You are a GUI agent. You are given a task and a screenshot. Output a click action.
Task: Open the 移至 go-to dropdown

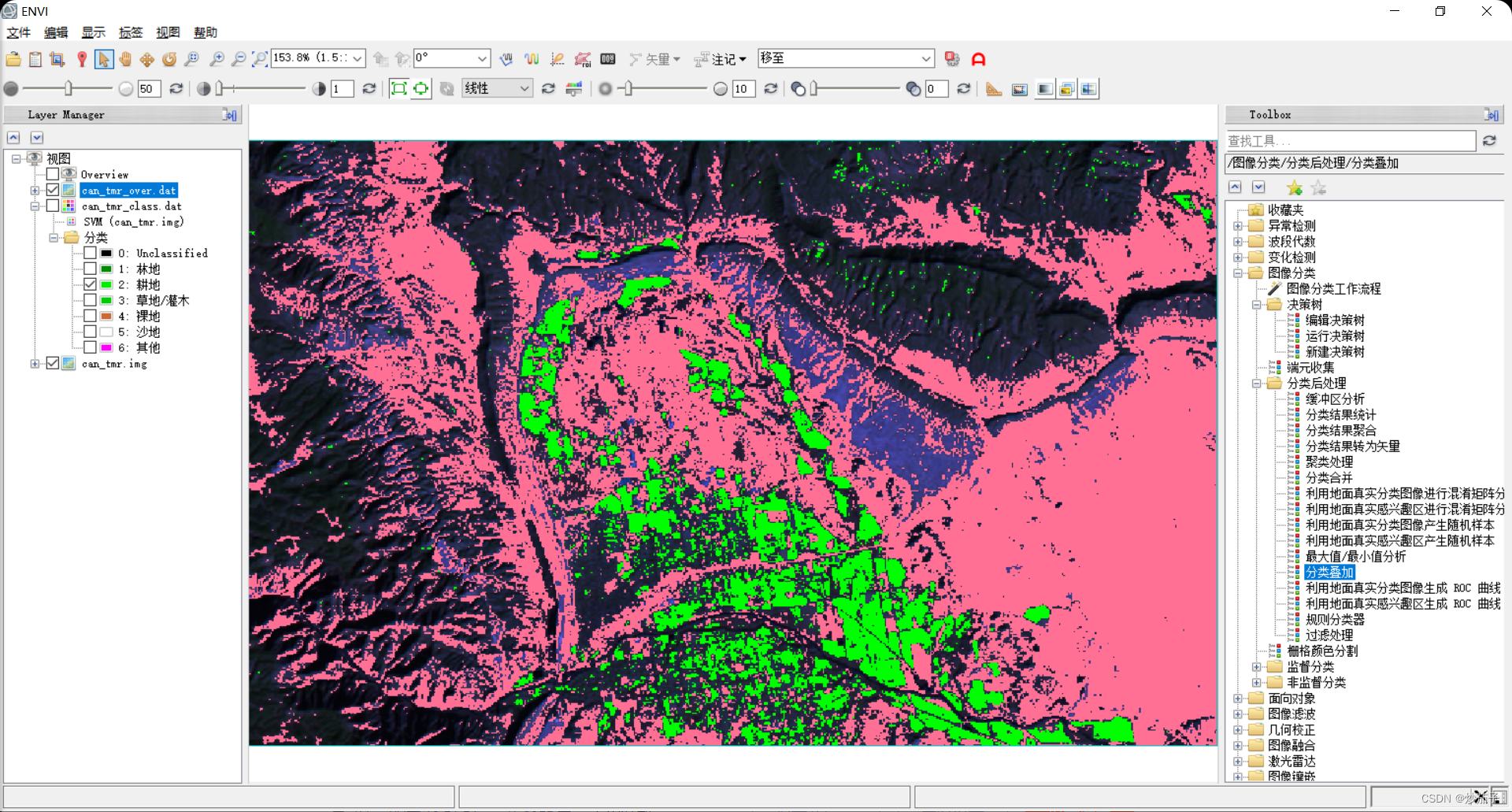pyautogui.click(x=926, y=58)
